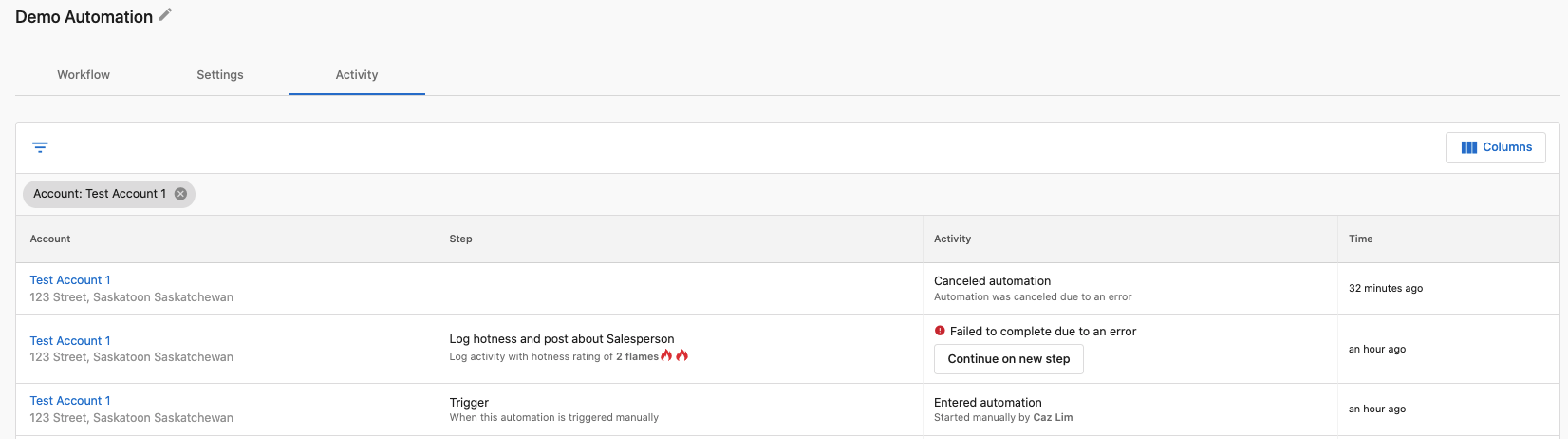1568x439 pixels.
Task: Sort by the Account column header
Action: pyautogui.click(x=50, y=239)
